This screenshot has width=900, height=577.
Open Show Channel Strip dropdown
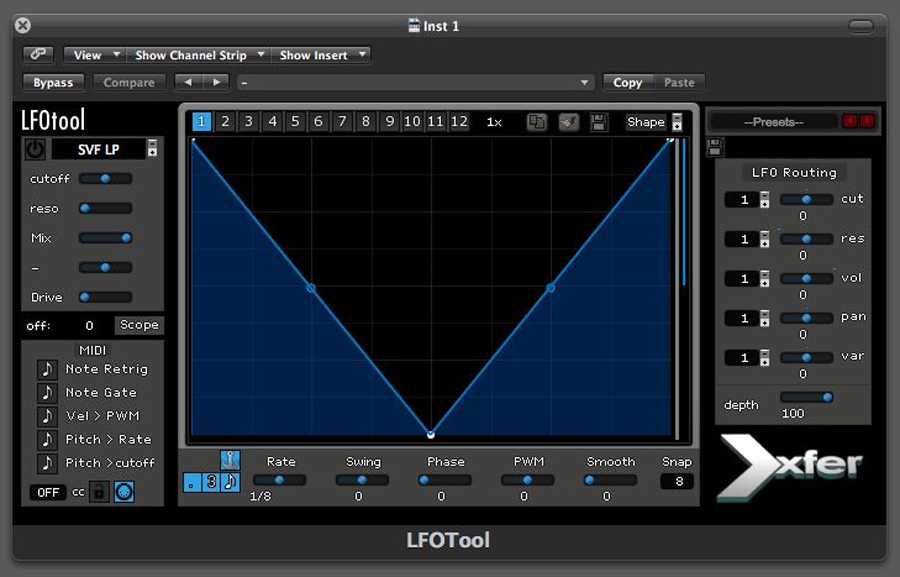(x=198, y=55)
